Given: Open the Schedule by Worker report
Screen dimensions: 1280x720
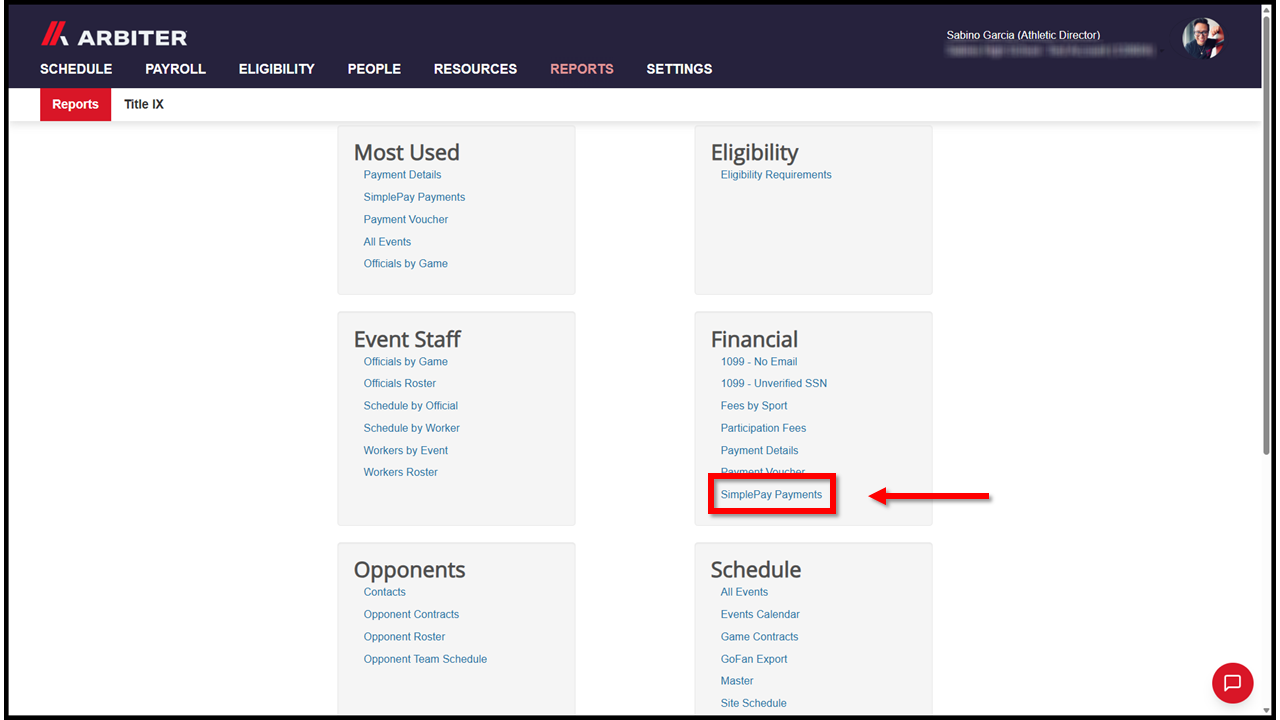Looking at the screenshot, I should click(x=412, y=428).
